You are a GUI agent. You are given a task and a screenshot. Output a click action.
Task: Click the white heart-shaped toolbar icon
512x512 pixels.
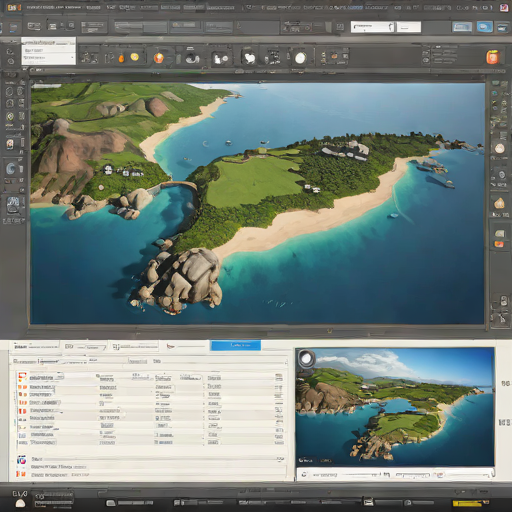click(x=249, y=58)
